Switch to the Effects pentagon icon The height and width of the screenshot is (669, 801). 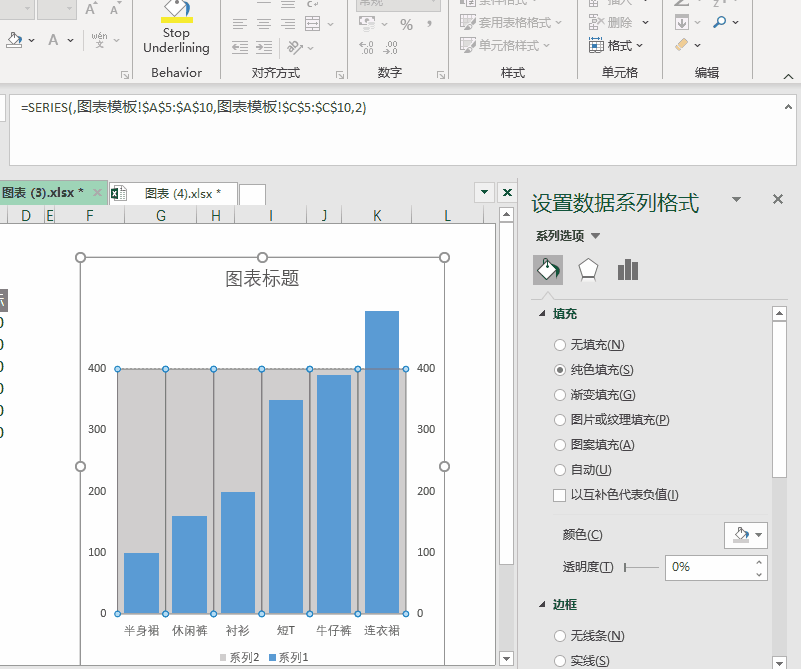coord(588,270)
